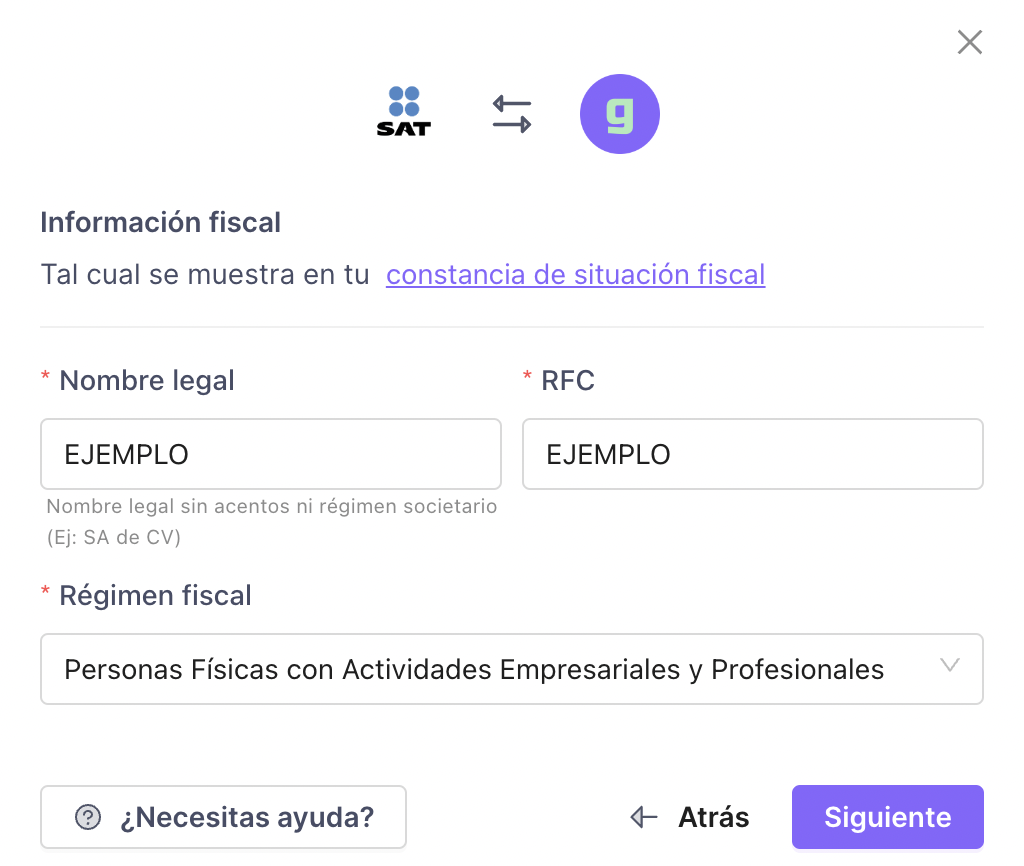The image size is (1024, 866).
Task: Click the helper text mentioning SA de CV
Action: tap(272, 522)
